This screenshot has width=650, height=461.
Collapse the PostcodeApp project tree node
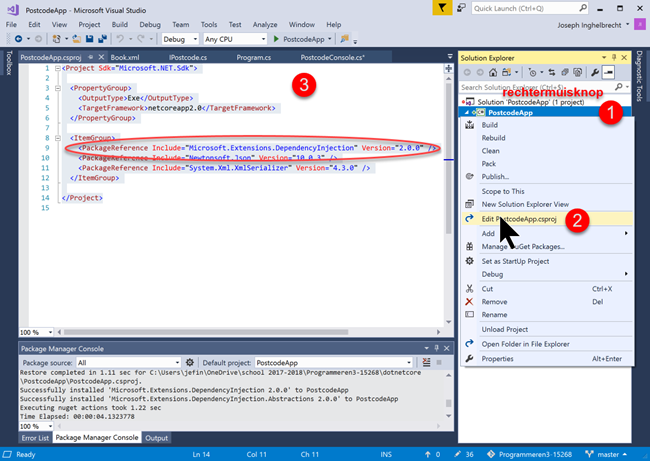[466, 112]
